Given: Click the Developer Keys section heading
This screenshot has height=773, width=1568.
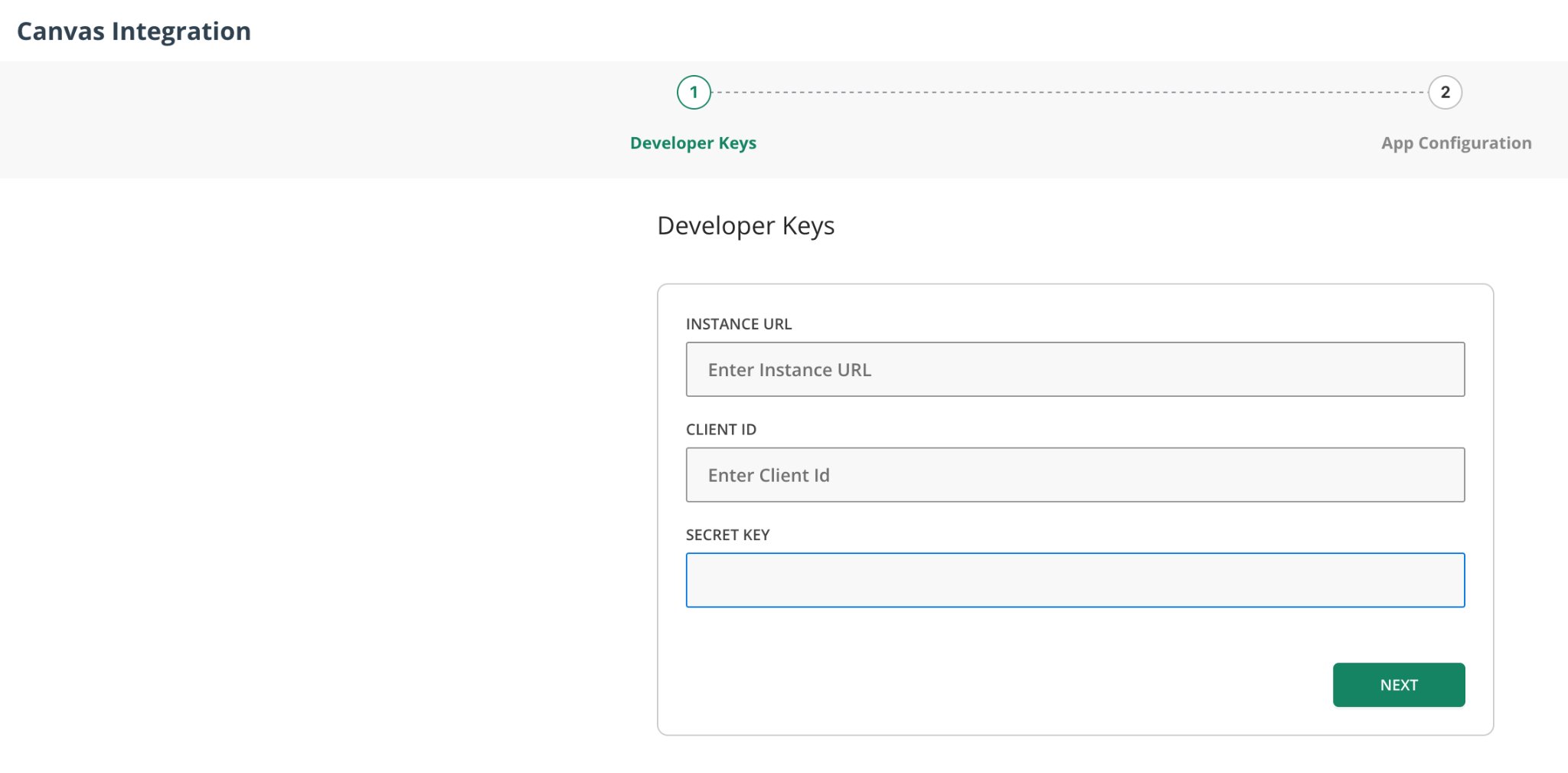Looking at the screenshot, I should click(x=746, y=226).
